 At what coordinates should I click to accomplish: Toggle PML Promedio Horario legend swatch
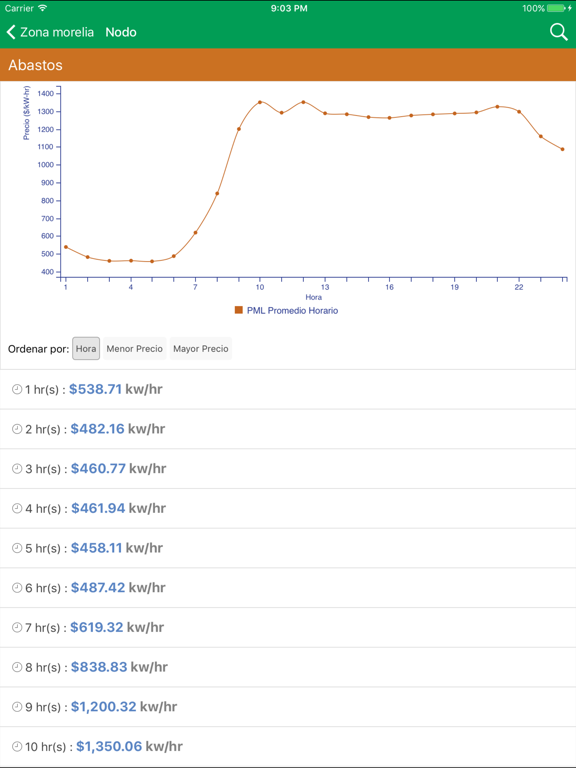pyautogui.click(x=239, y=310)
